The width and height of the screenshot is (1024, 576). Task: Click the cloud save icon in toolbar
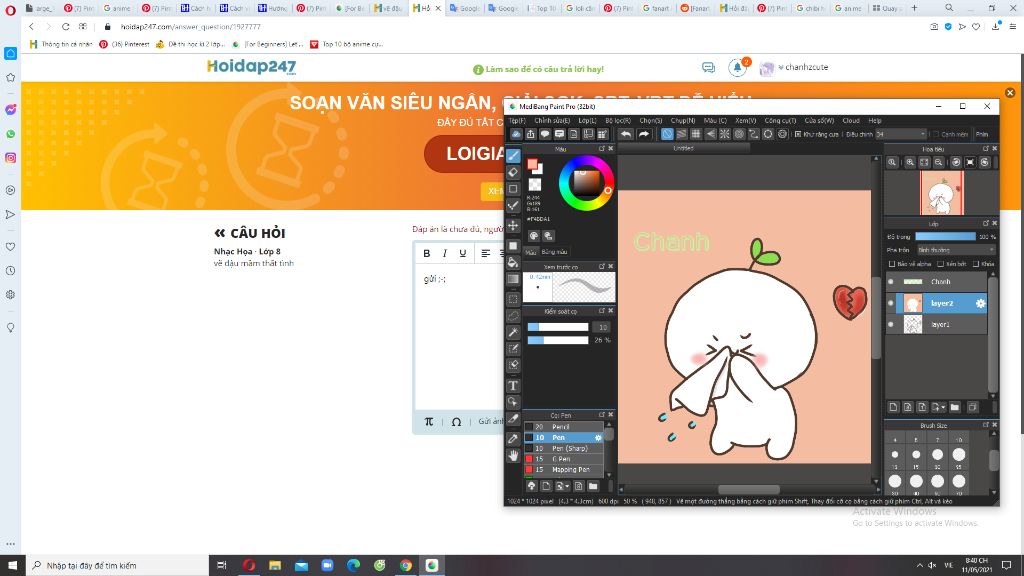pyautogui.click(x=517, y=134)
